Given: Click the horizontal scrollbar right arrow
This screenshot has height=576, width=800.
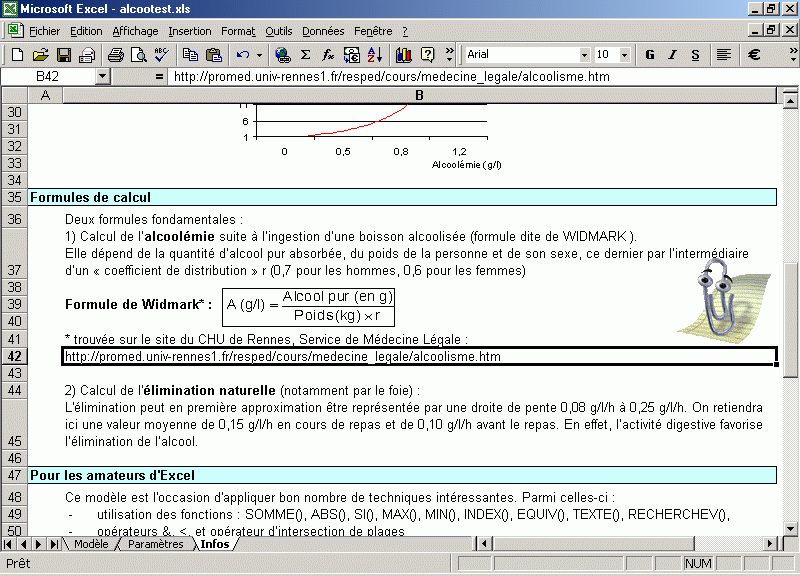Looking at the screenshot, I should click(770, 544).
